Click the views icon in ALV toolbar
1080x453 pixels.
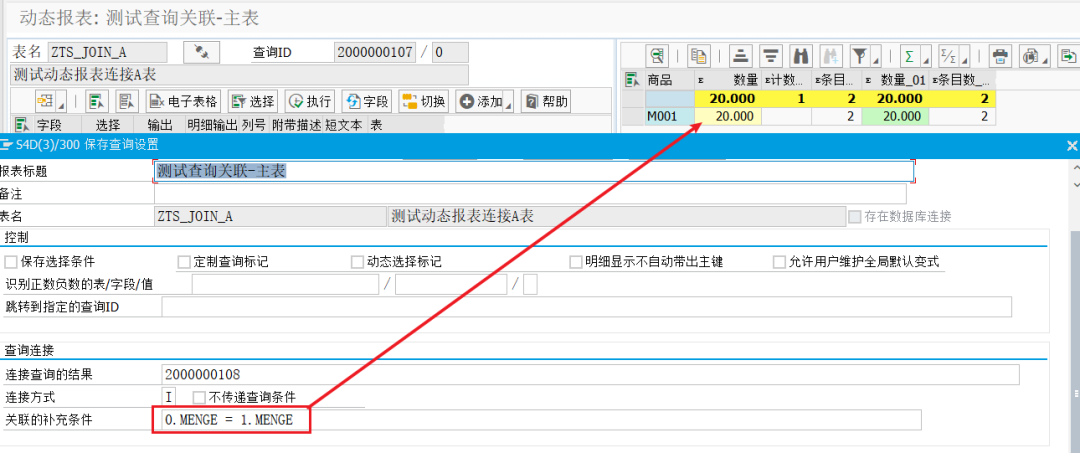(1030, 55)
